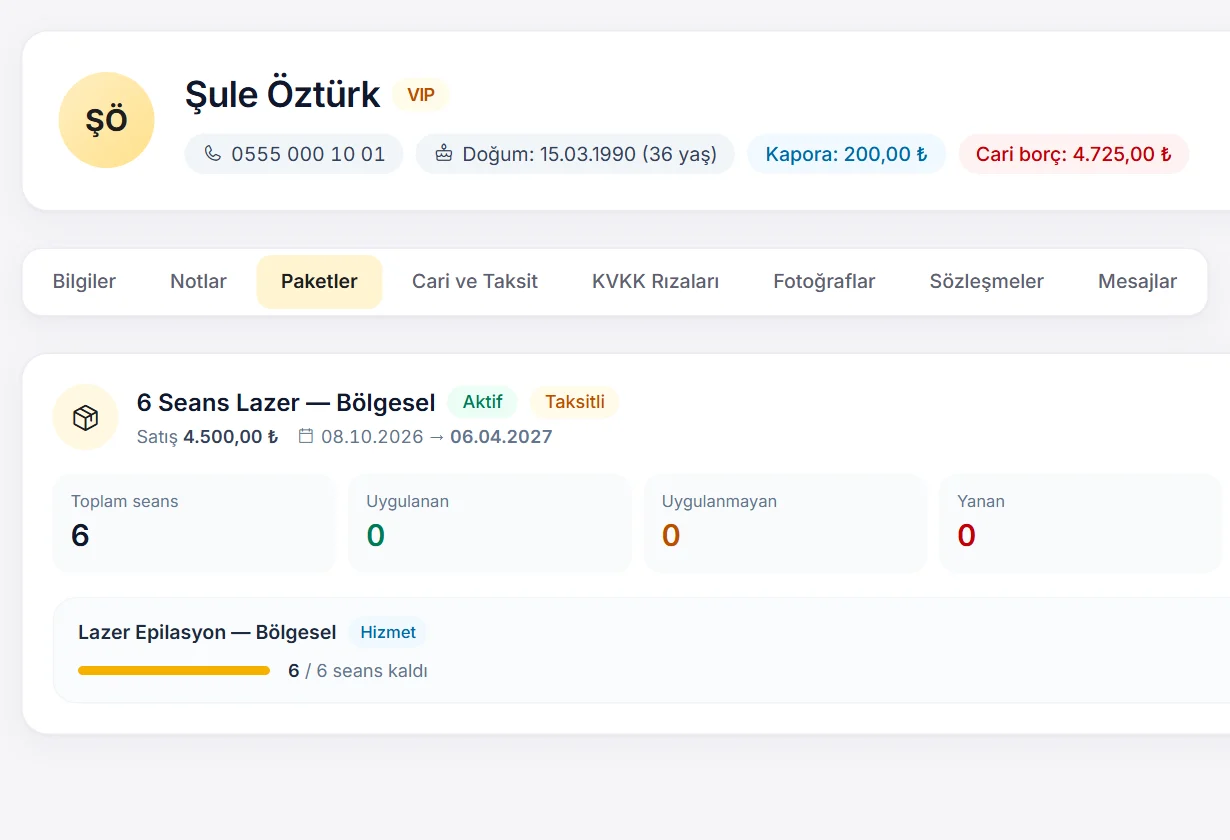
Task: Open the Cari ve Taksit tab
Action: click(475, 282)
